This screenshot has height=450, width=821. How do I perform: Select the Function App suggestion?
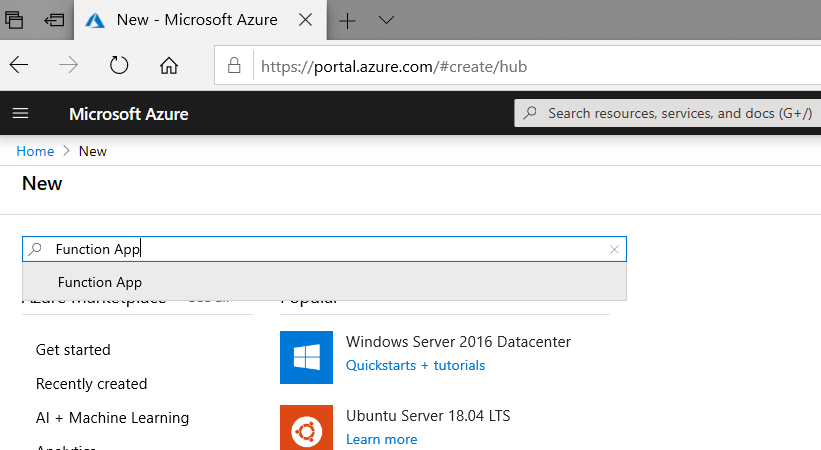pos(324,282)
